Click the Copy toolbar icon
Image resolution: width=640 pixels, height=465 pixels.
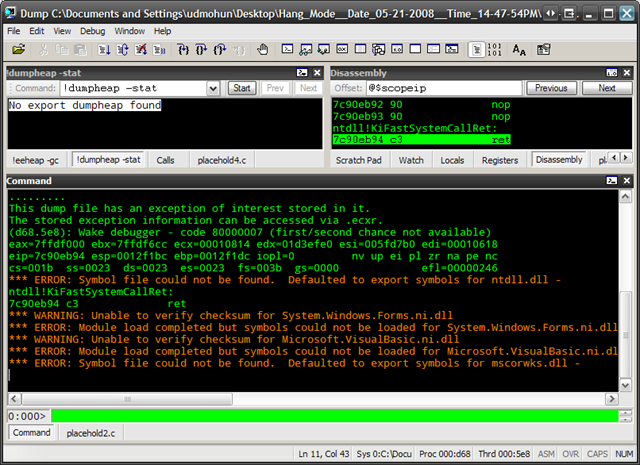(x=62, y=50)
